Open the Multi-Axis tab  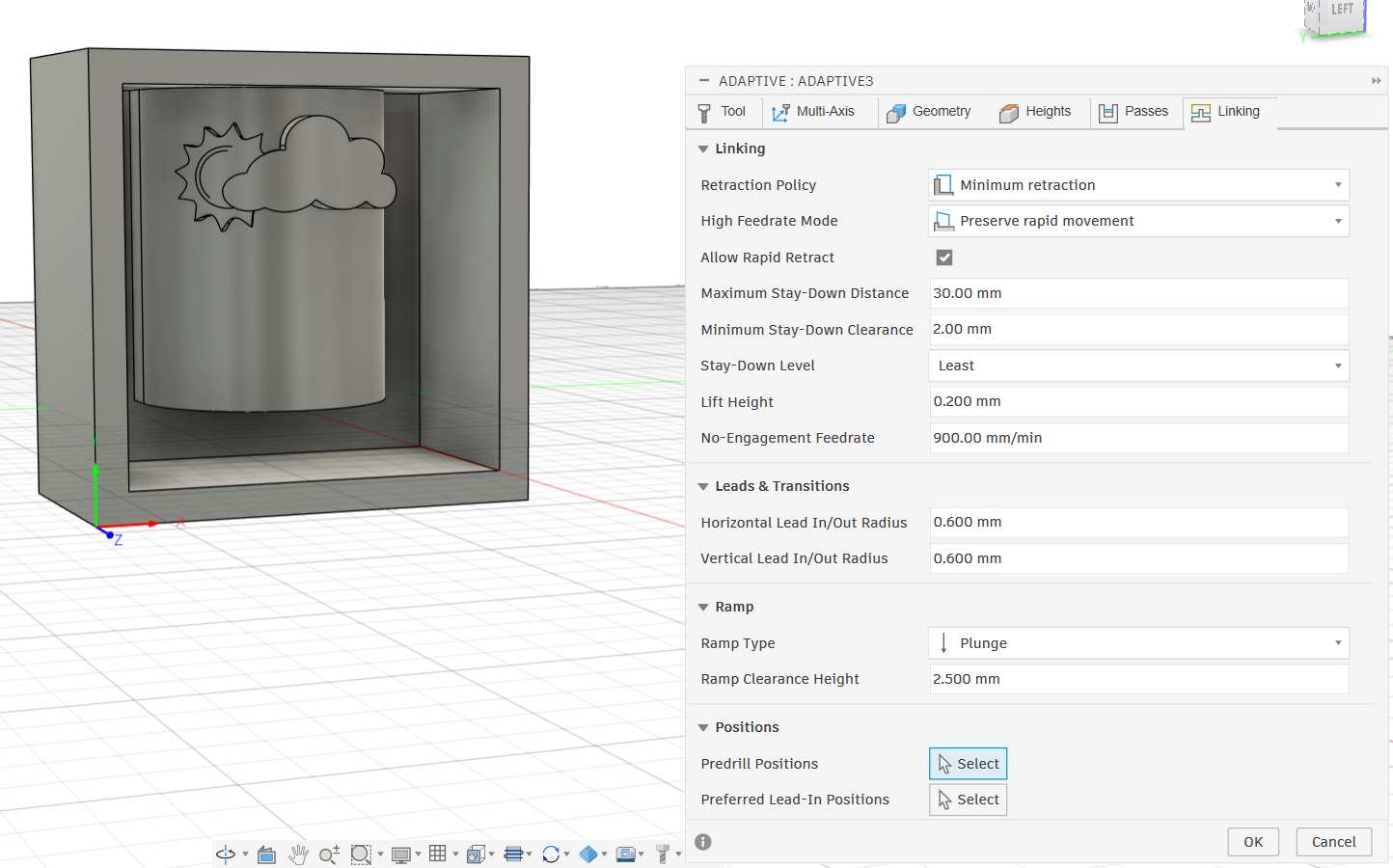click(x=820, y=112)
